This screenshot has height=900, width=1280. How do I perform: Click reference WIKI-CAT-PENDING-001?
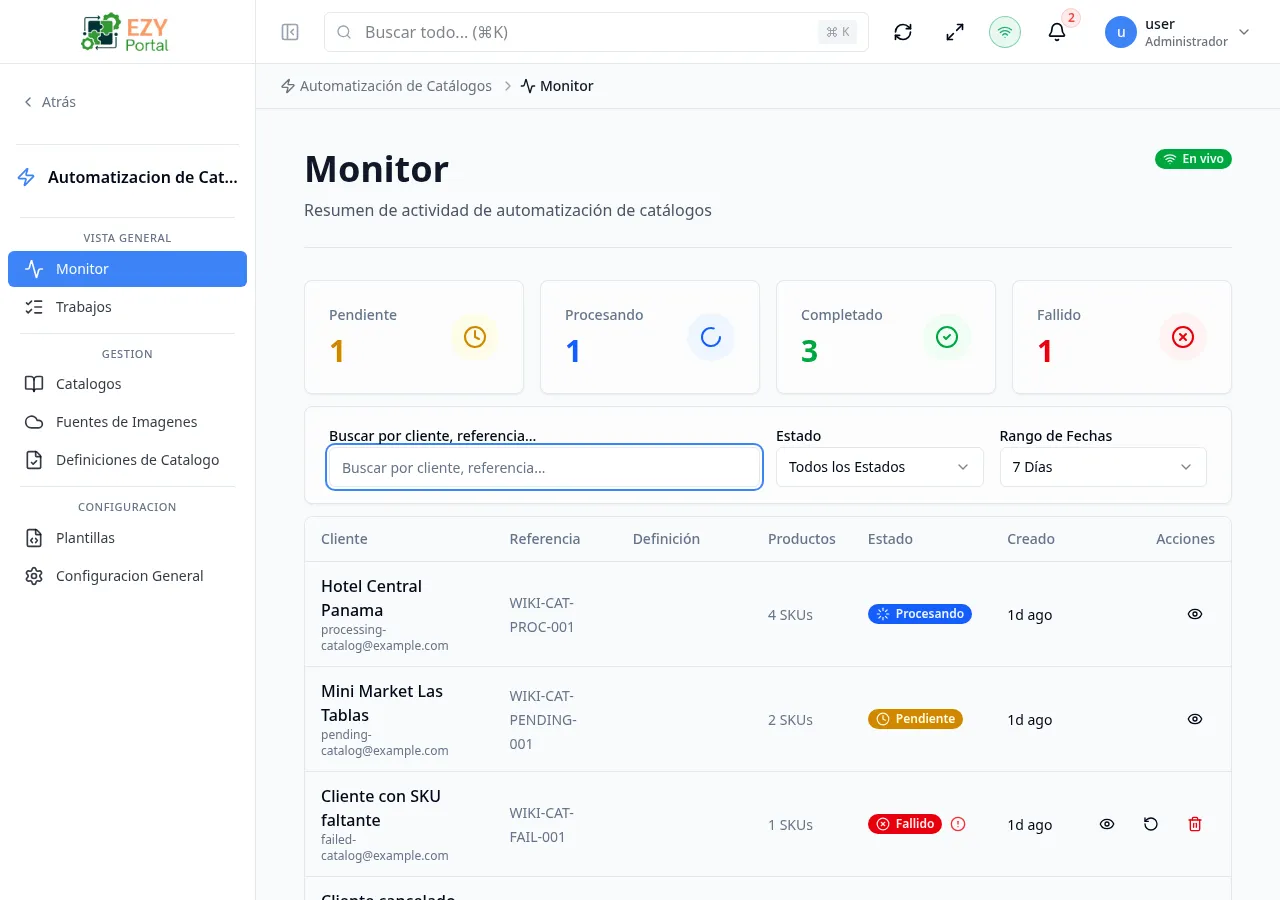543,720
